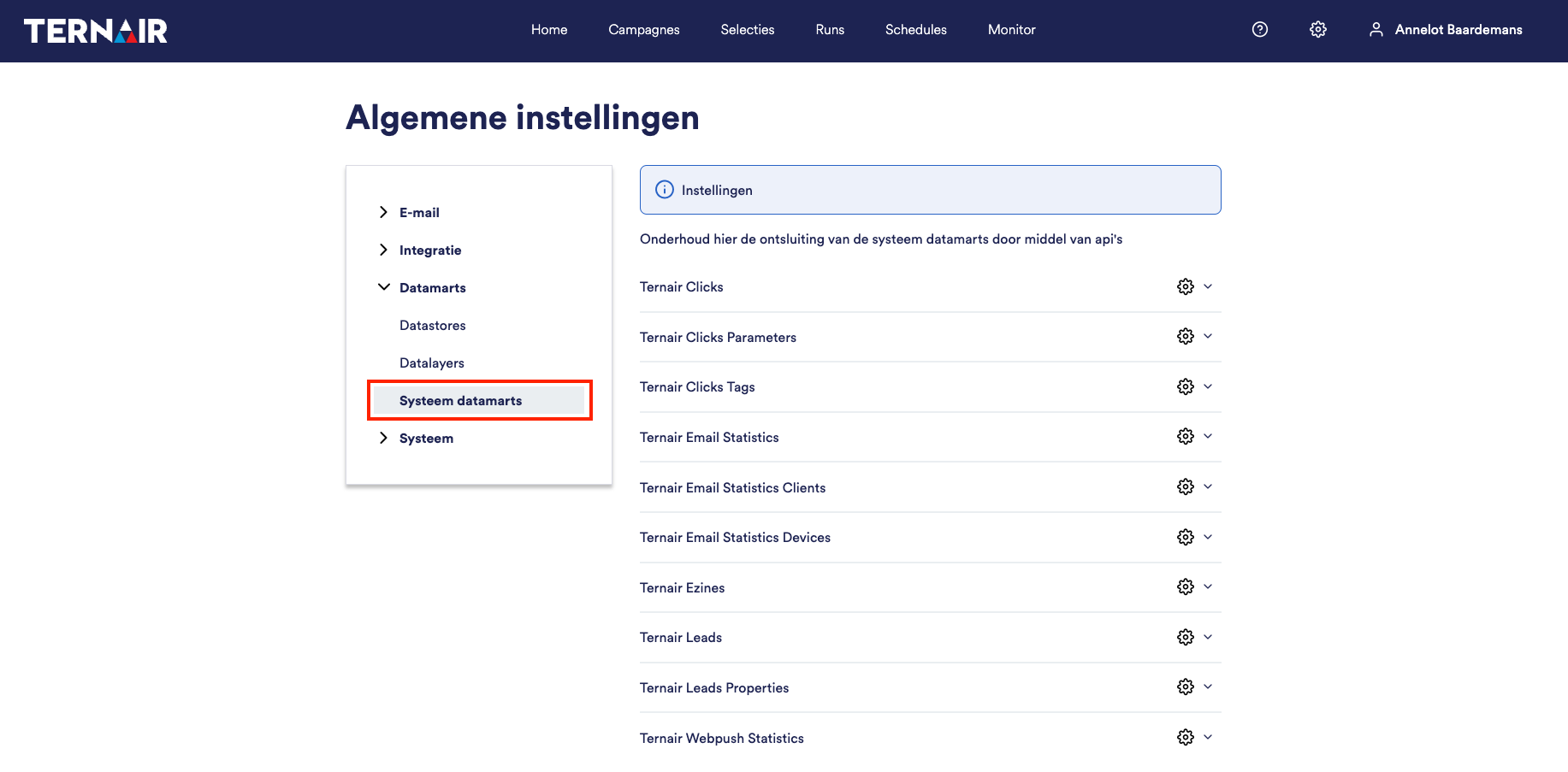Open the Campagnes menu
The height and width of the screenshot is (772, 1568).
(643, 30)
